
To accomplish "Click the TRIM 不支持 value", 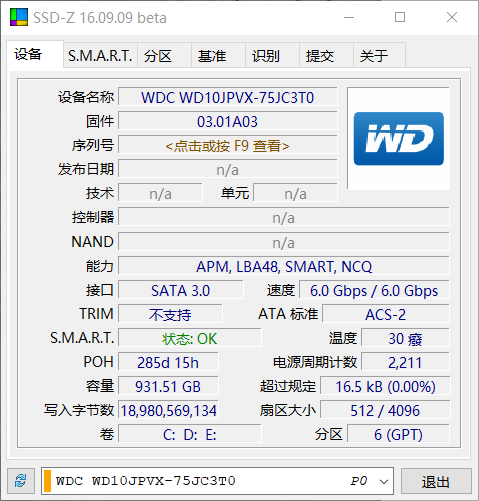I will coord(170,314).
